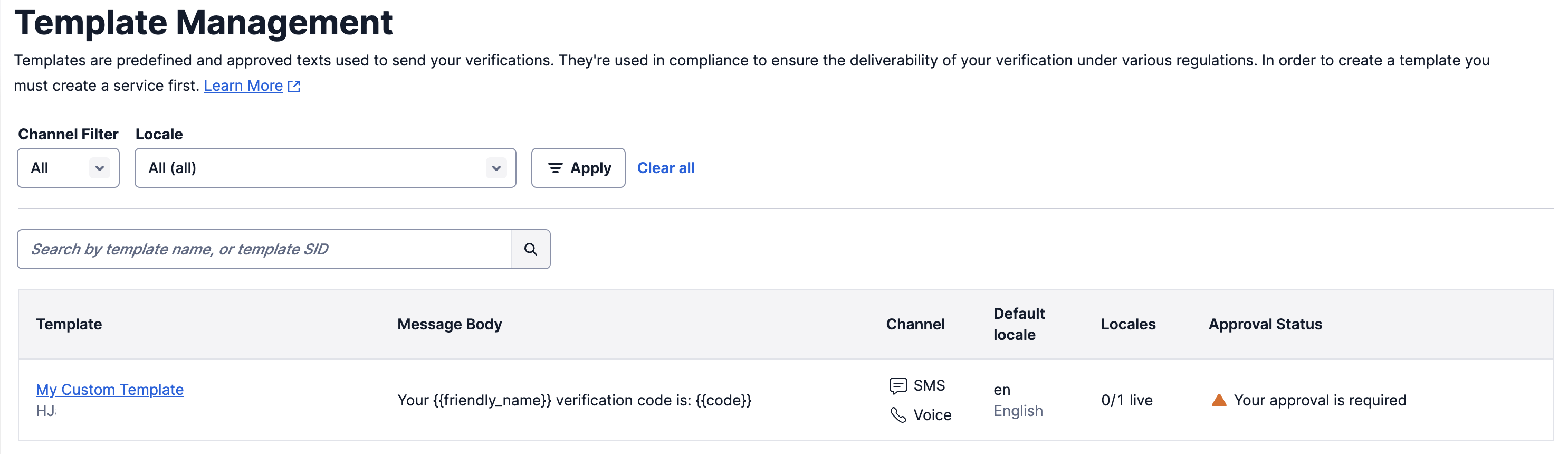Select the 'Your approval is required' status text
1568x454 pixels.
[x=1320, y=400]
